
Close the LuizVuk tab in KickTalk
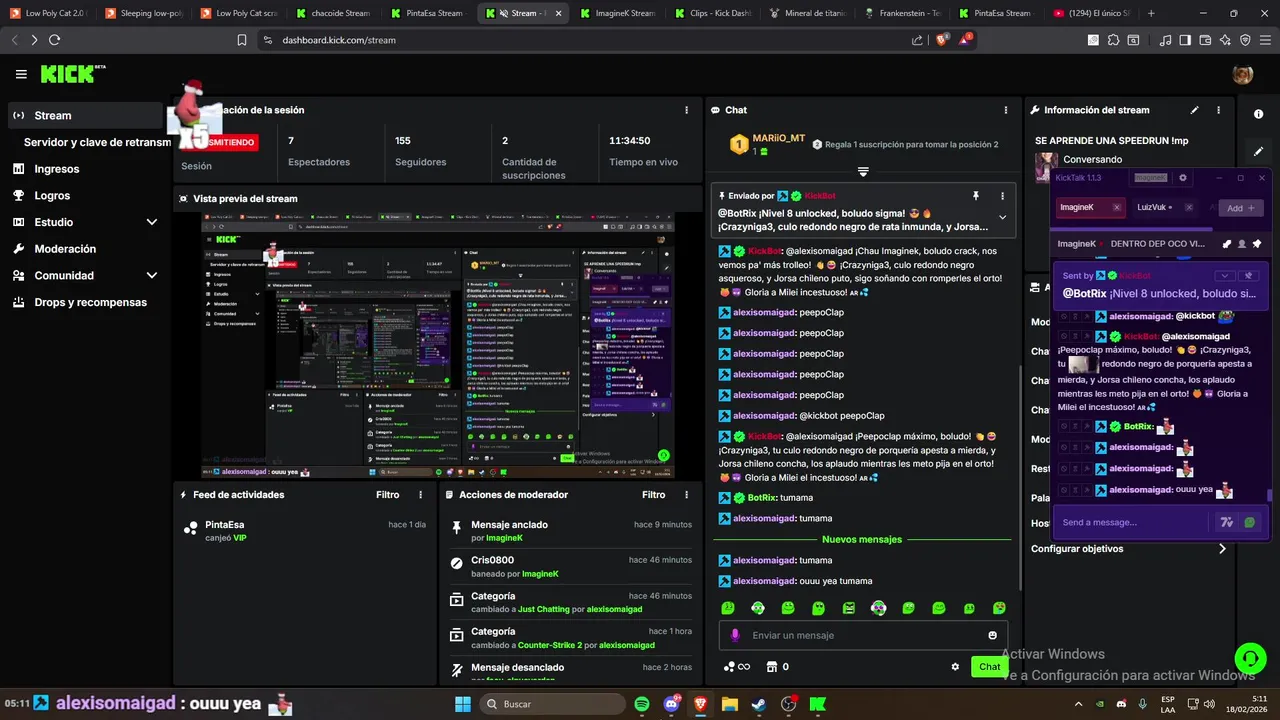tap(1188, 208)
